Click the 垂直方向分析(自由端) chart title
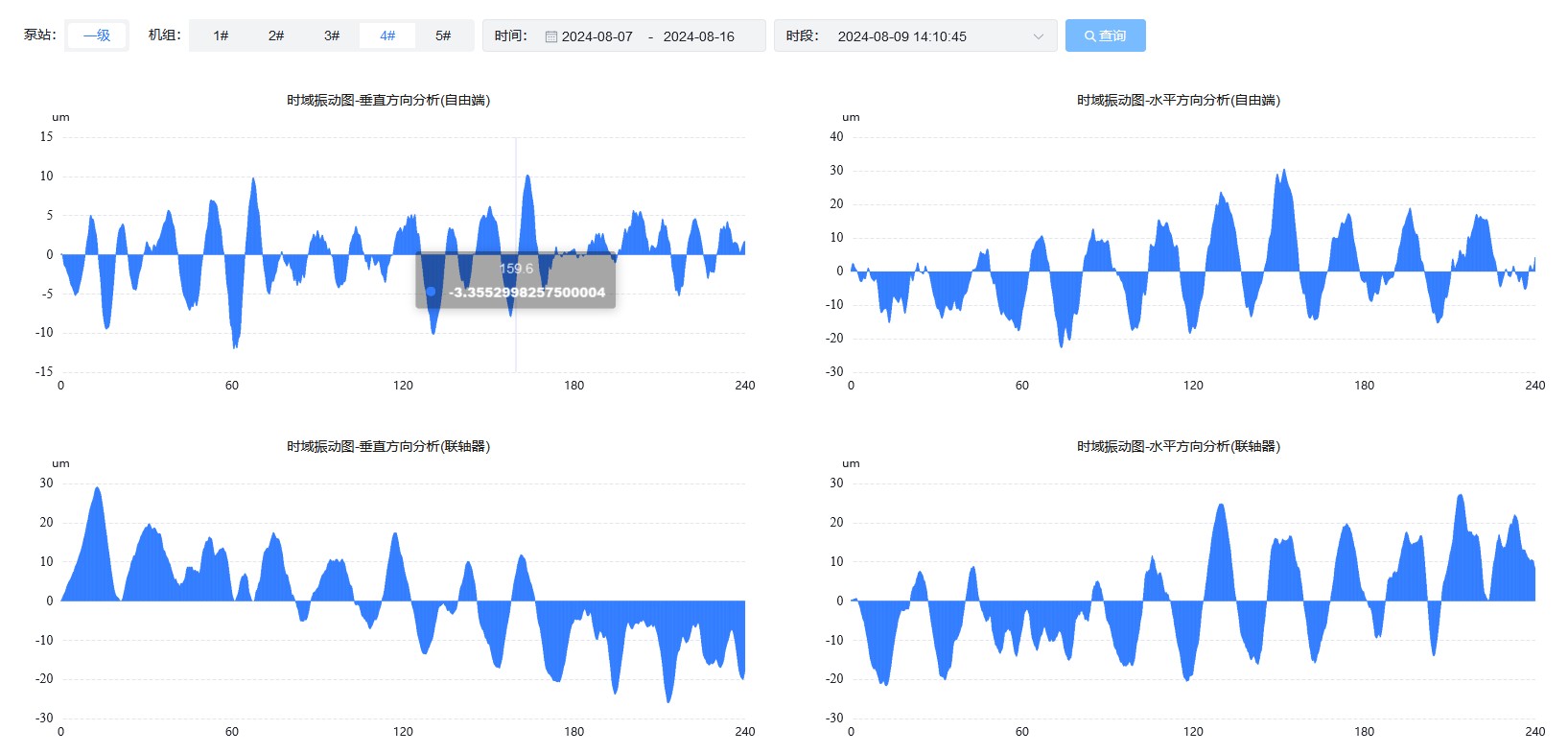The image size is (1568, 754). coord(388,100)
